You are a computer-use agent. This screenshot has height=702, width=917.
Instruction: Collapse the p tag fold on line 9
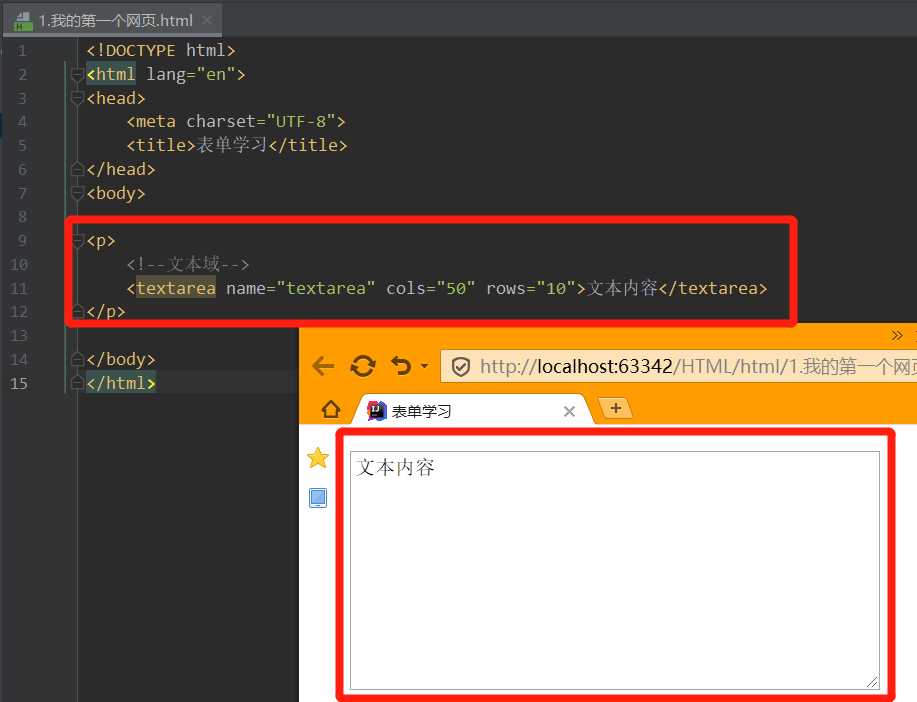pyautogui.click(x=78, y=240)
